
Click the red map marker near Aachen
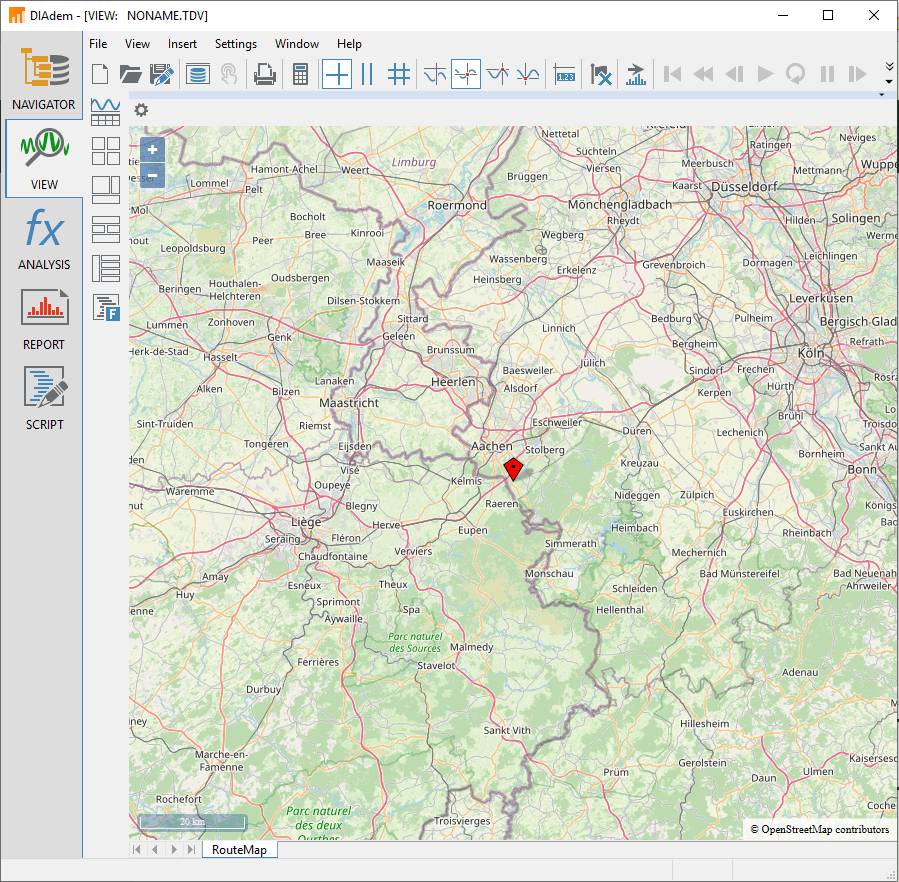coord(513,469)
